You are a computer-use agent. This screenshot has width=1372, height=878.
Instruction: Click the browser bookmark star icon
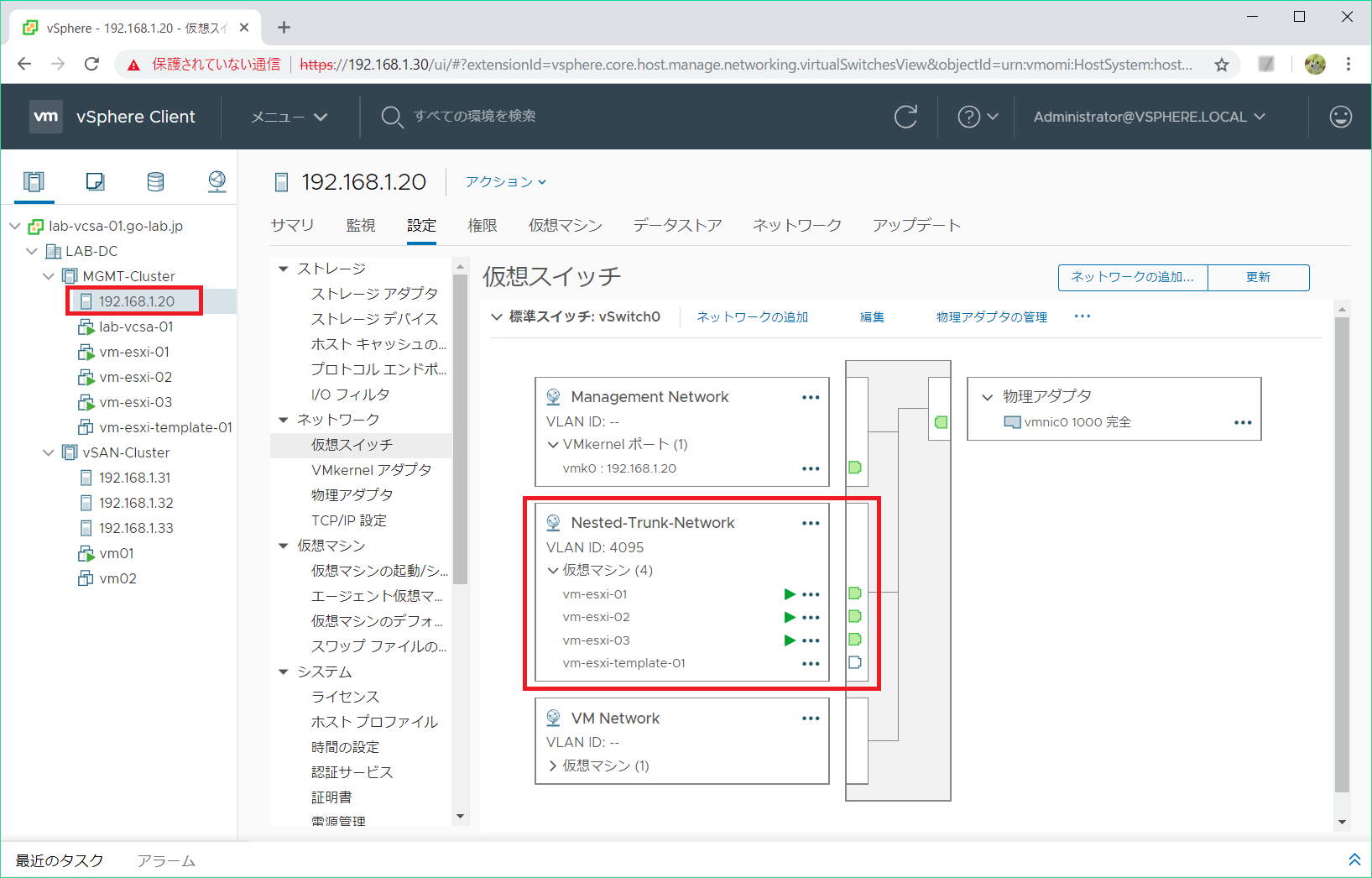pos(1222,65)
